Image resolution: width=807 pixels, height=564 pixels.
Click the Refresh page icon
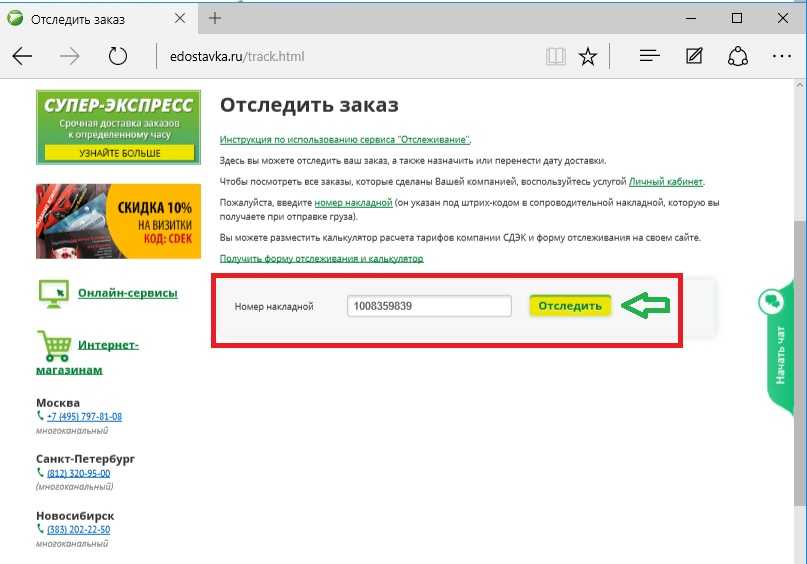click(118, 57)
